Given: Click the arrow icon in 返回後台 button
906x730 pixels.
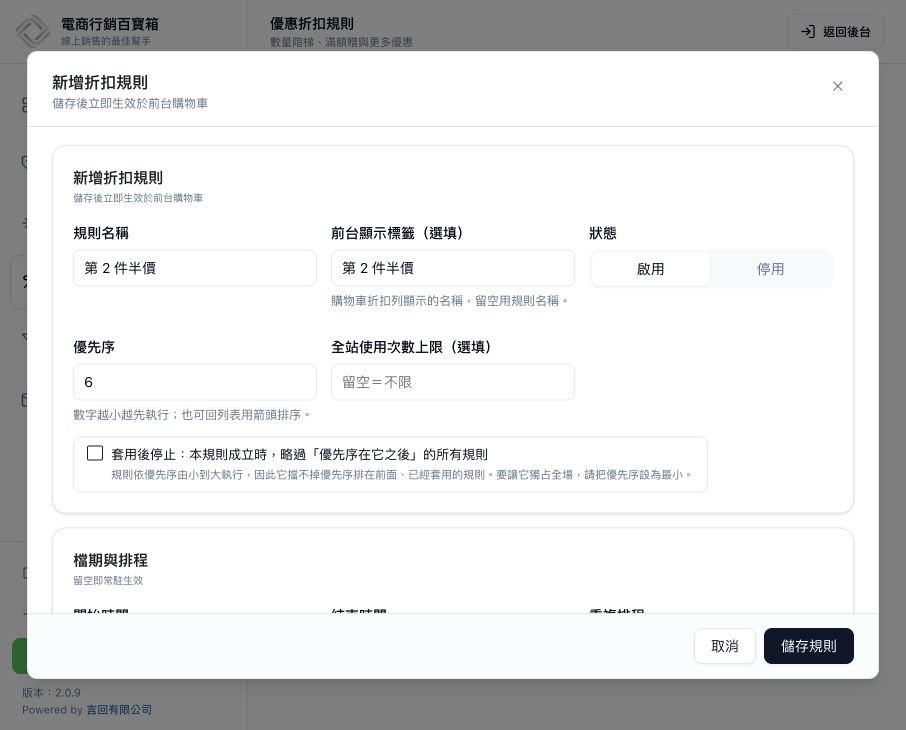Looking at the screenshot, I should [x=808, y=32].
